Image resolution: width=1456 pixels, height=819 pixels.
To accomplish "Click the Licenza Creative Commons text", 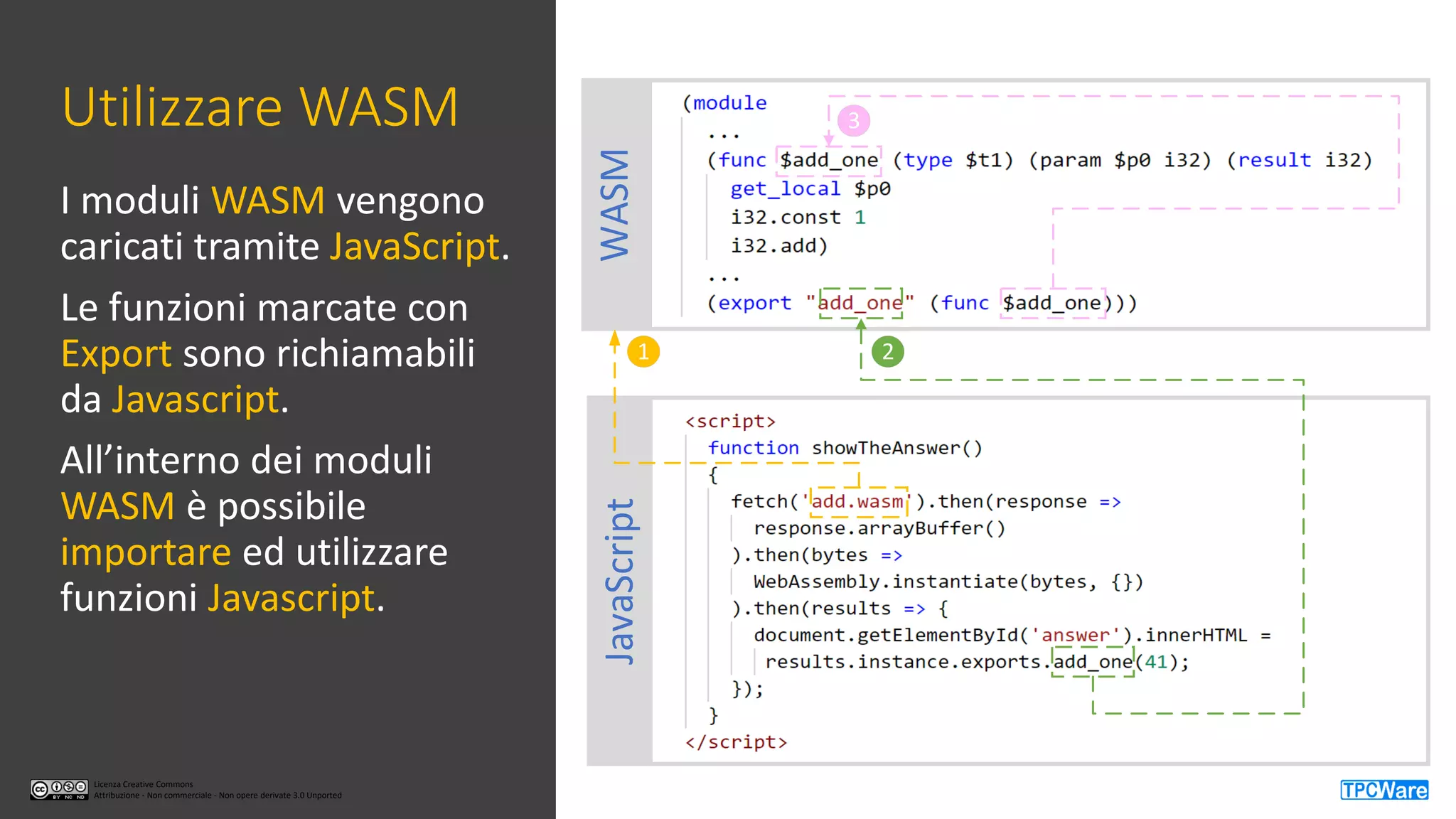I will (144, 784).
